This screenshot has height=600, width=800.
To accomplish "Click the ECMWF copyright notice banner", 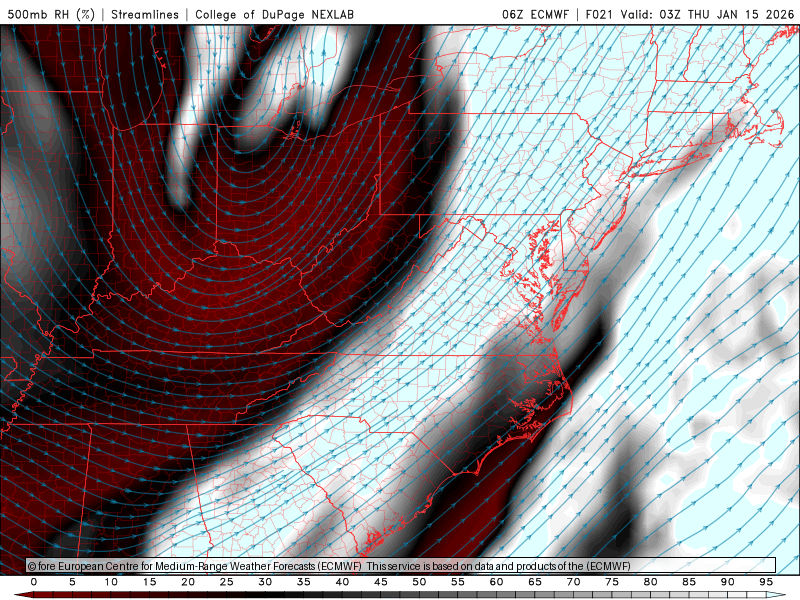I will [x=401, y=566].
